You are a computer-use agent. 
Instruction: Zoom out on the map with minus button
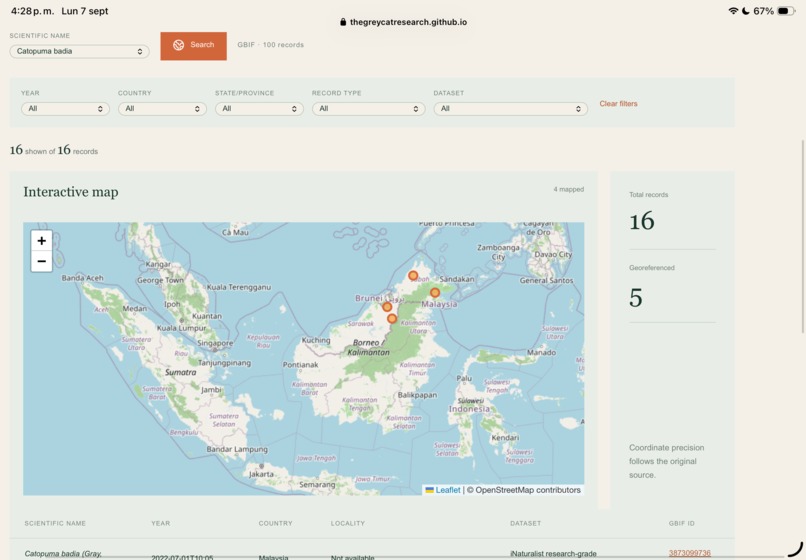coord(42,261)
